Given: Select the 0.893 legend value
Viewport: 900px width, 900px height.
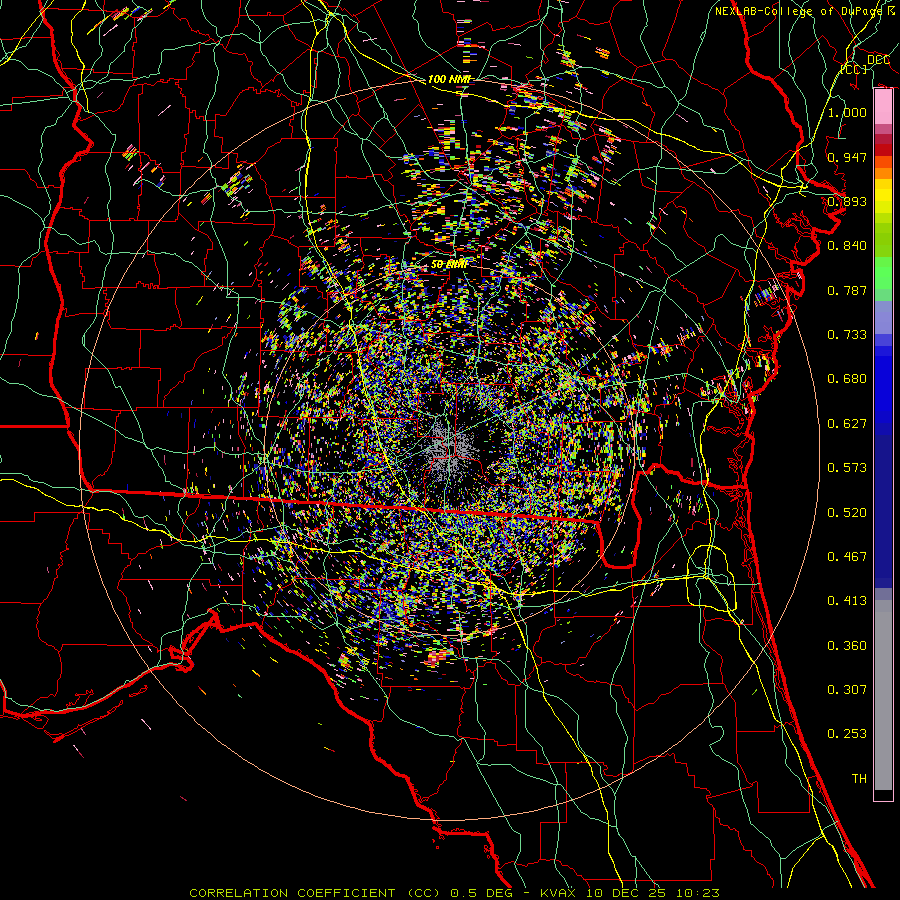Looking at the screenshot, I should [847, 201].
